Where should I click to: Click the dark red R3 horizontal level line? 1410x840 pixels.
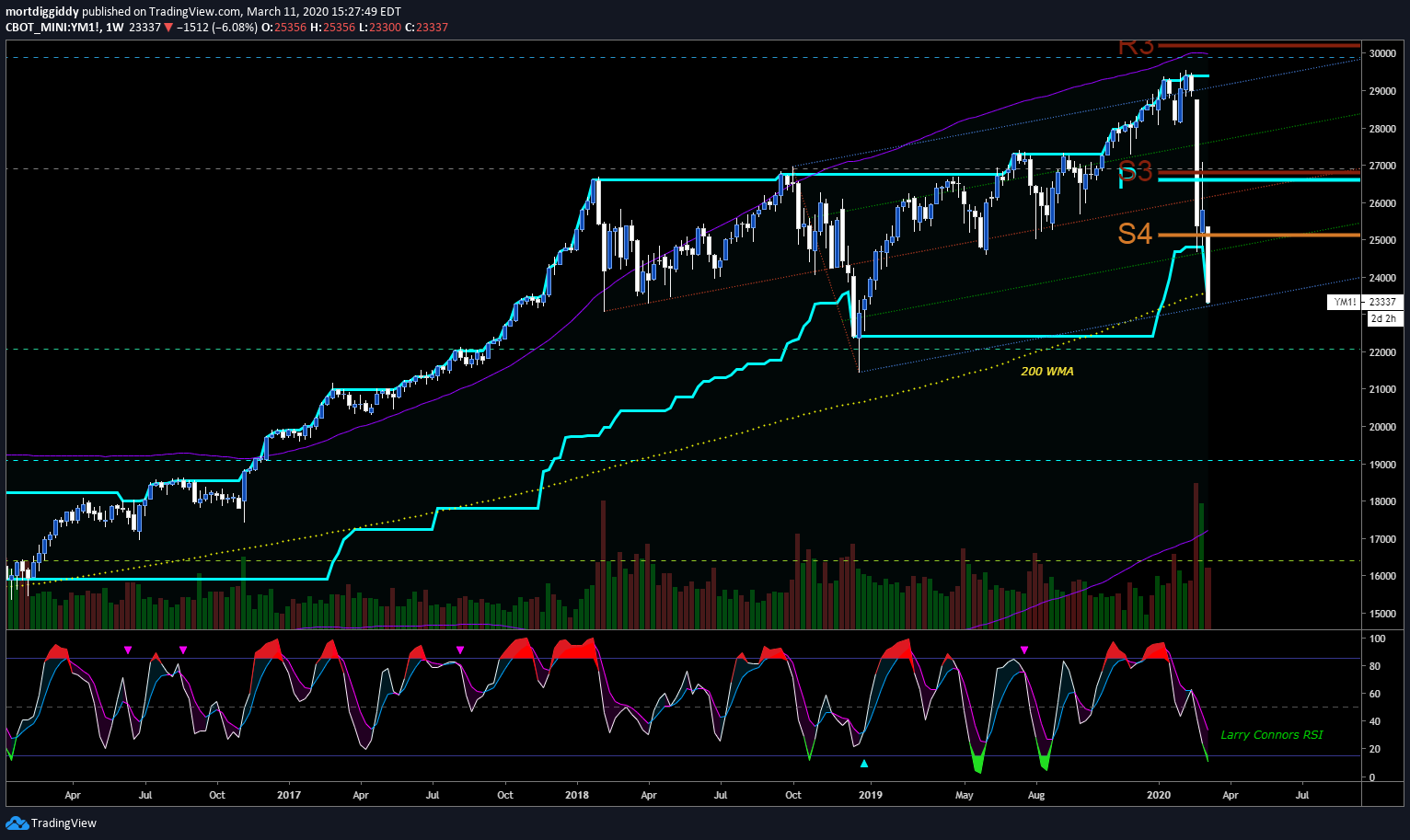click(x=1258, y=44)
